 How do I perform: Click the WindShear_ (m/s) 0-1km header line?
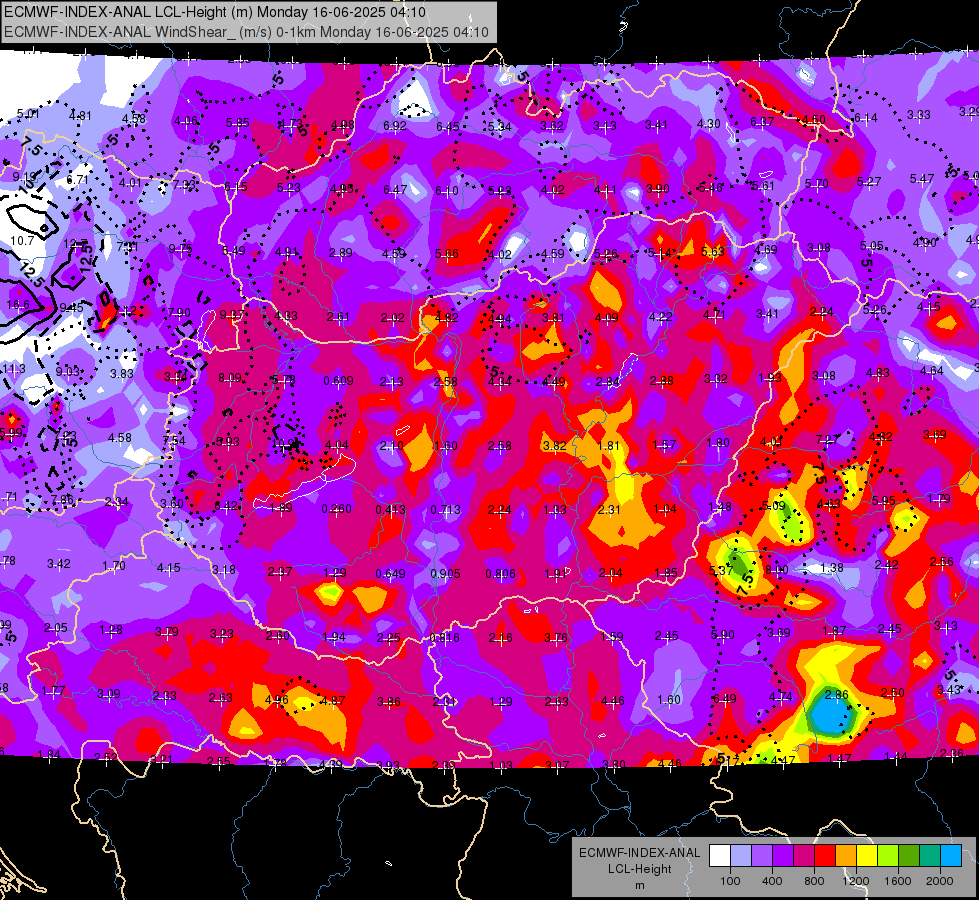pos(247,32)
